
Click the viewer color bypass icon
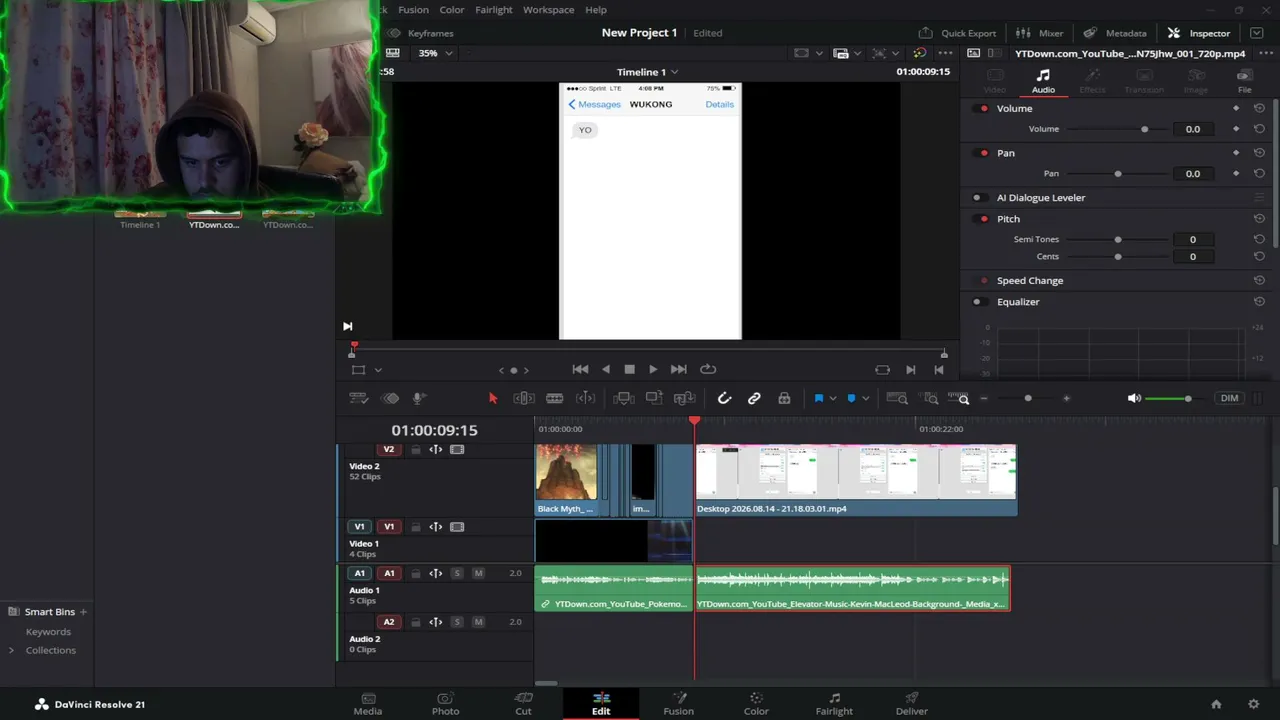[x=919, y=53]
